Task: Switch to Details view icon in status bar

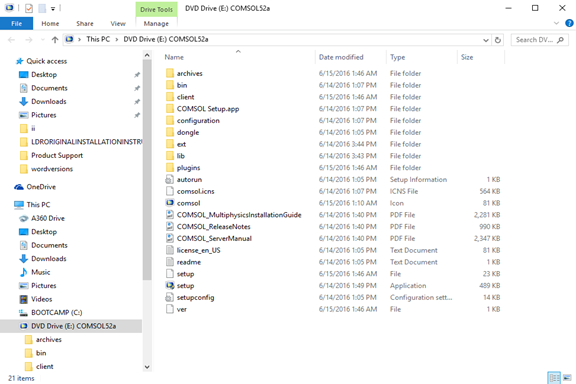Action: click(554, 377)
